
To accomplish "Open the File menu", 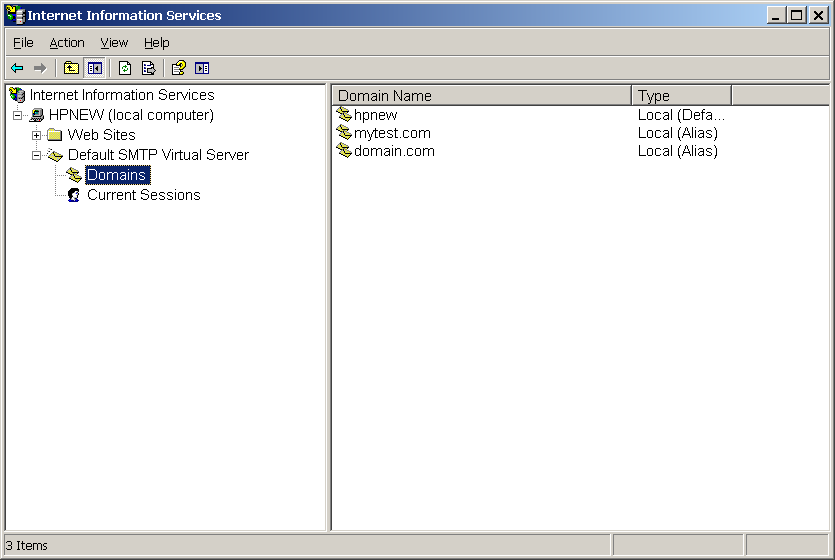I will point(23,43).
